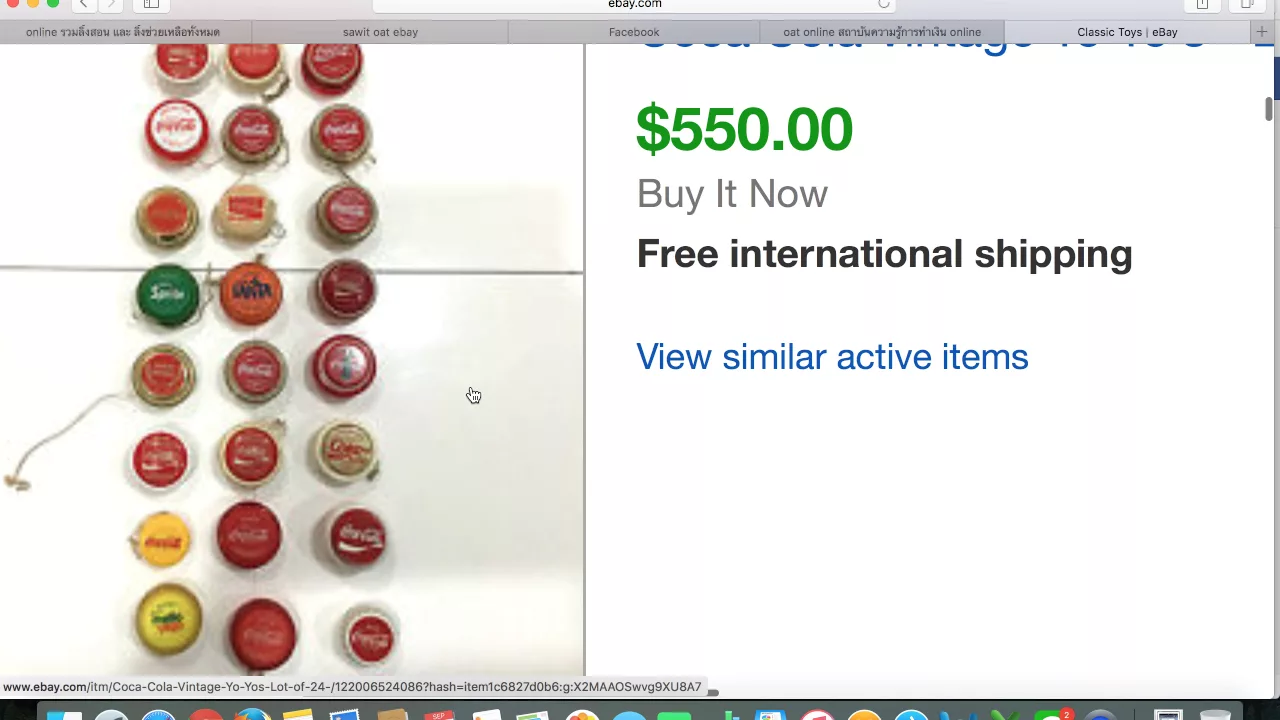This screenshot has width=1280, height=720.
Task: Click Safari's forward navigation arrow
Action: click(x=111, y=5)
